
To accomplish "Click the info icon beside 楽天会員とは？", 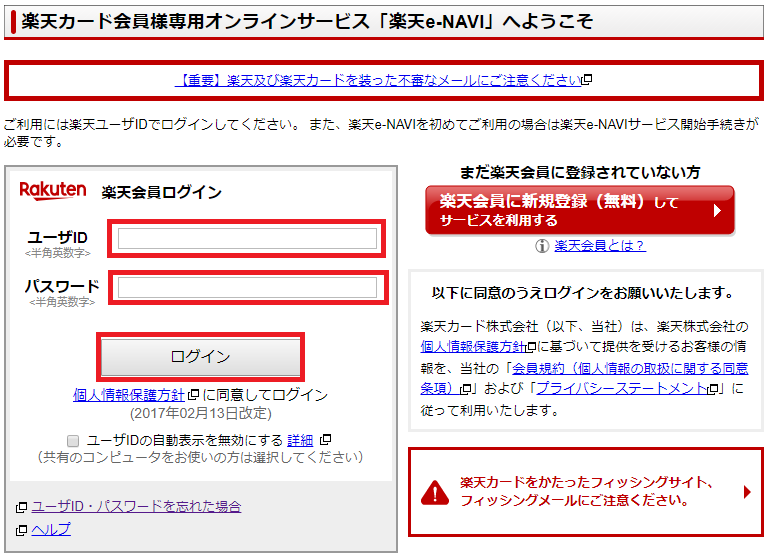I will [x=542, y=245].
